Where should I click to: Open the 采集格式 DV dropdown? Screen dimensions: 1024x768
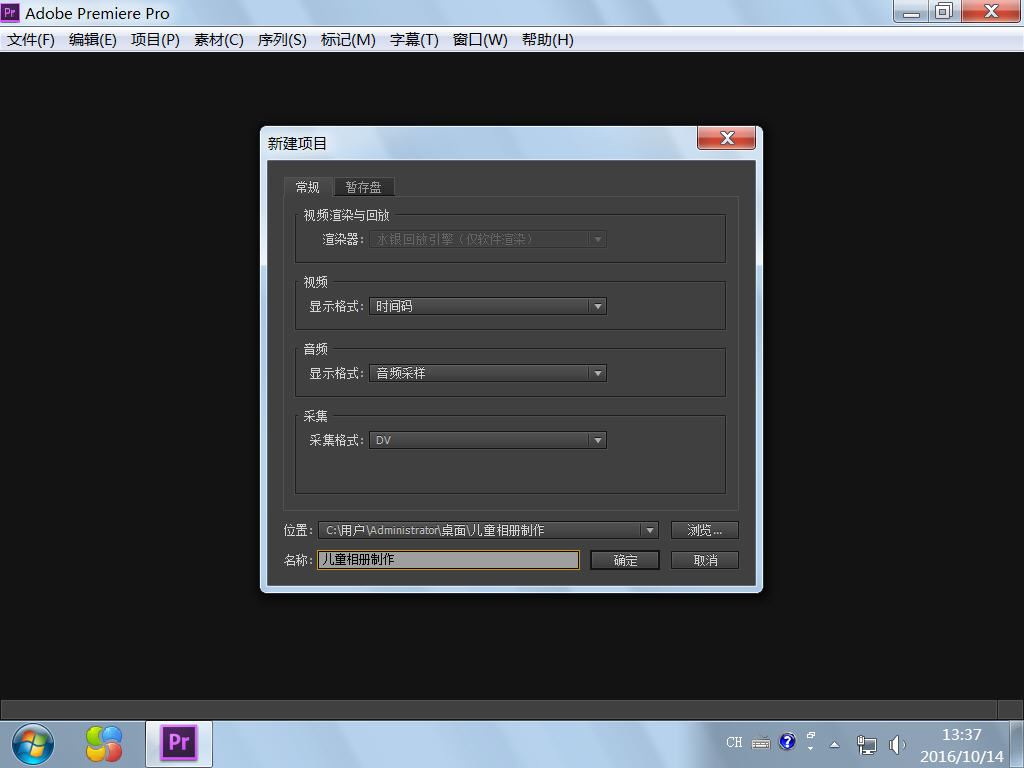(488, 440)
